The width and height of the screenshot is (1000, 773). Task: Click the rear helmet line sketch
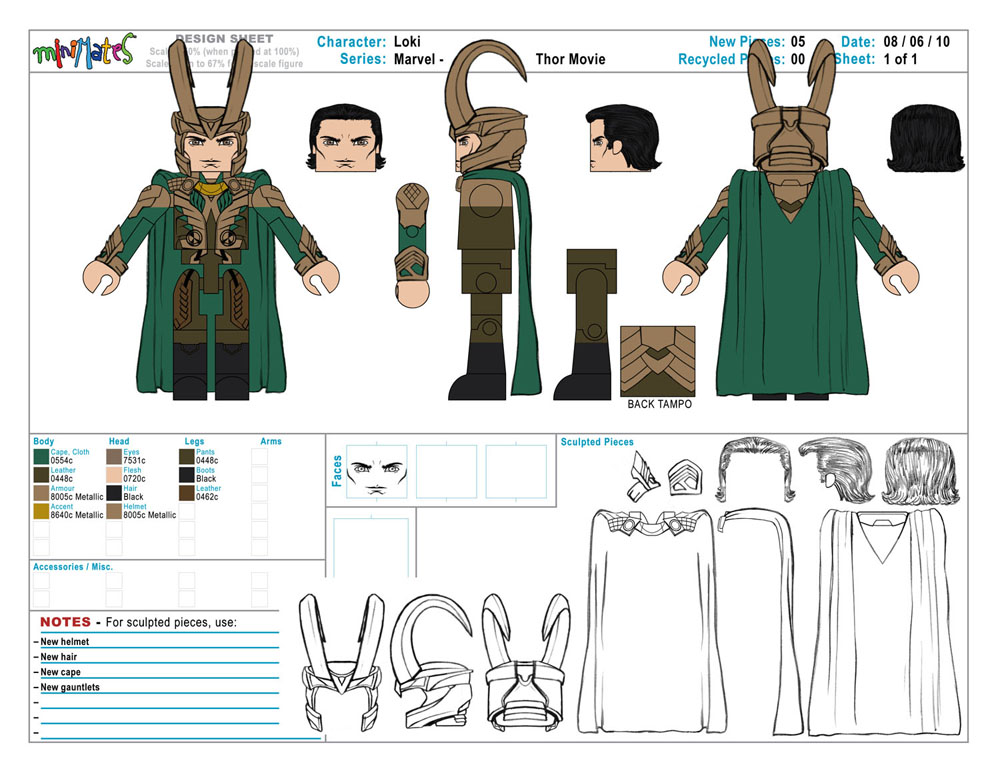pyautogui.click(x=526, y=661)
